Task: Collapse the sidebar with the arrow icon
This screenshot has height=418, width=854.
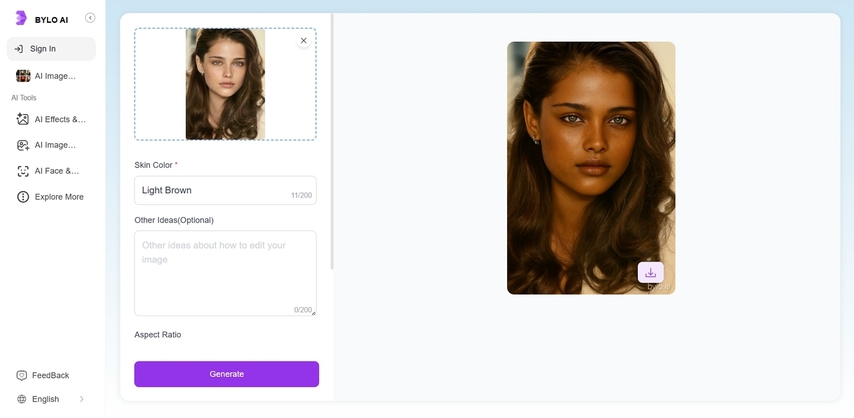Action: click(x=90, y=18)
